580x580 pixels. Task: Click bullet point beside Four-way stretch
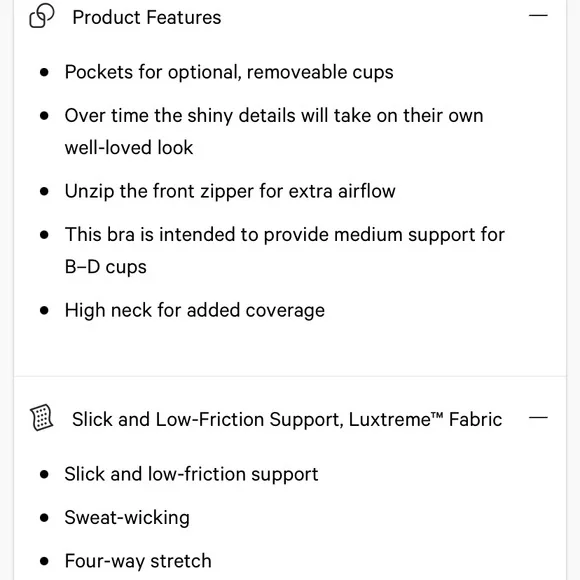point(44,561)
